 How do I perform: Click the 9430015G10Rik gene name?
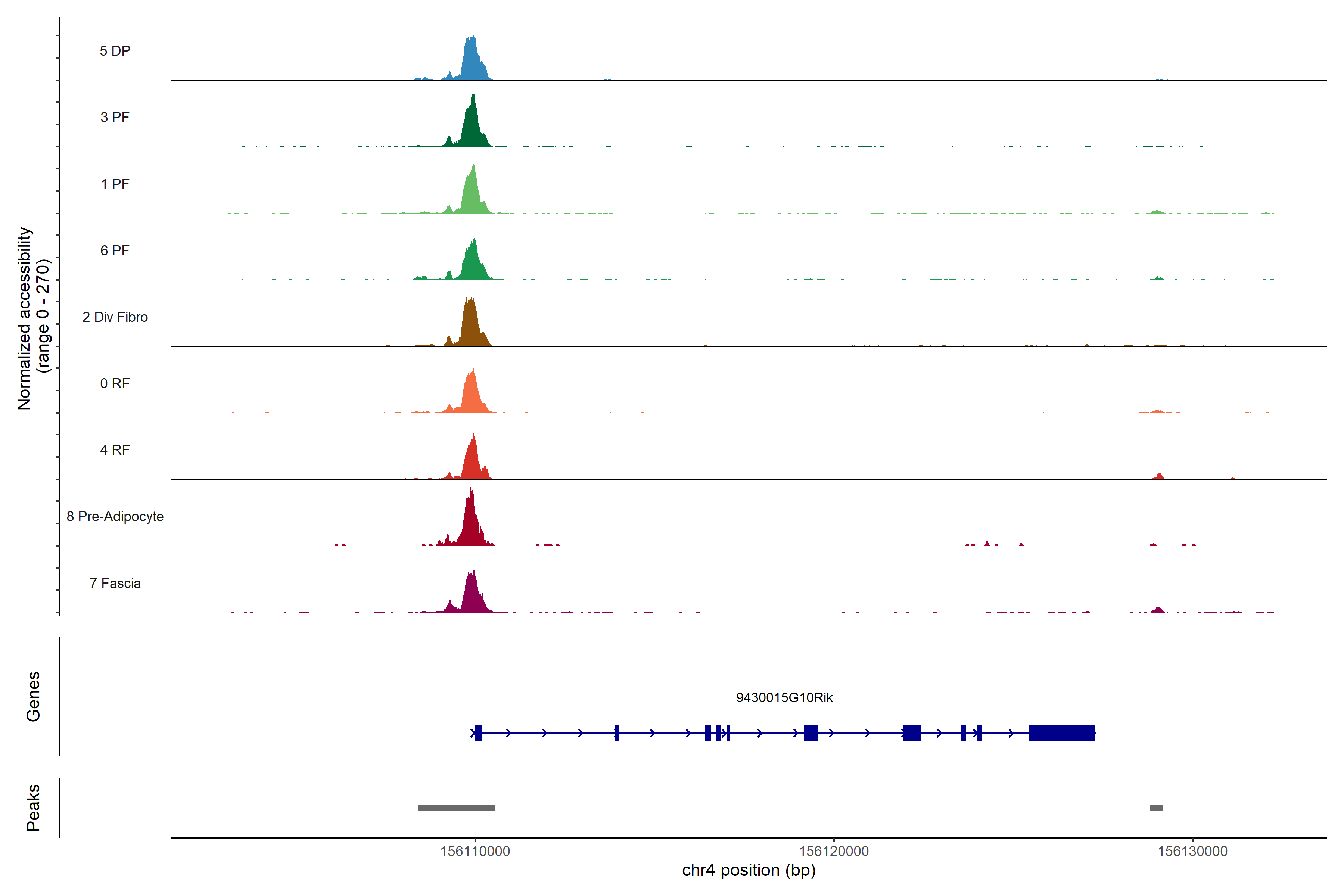coord(784,698)
